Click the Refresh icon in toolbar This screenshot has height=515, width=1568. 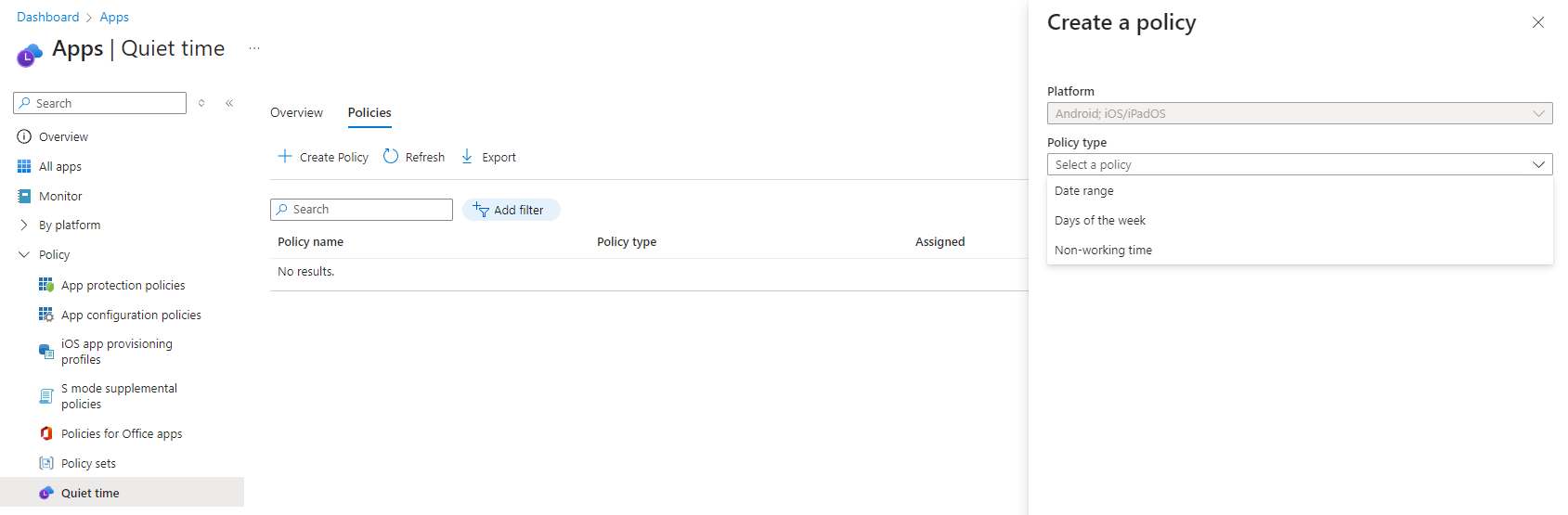[x=391, y=157]
